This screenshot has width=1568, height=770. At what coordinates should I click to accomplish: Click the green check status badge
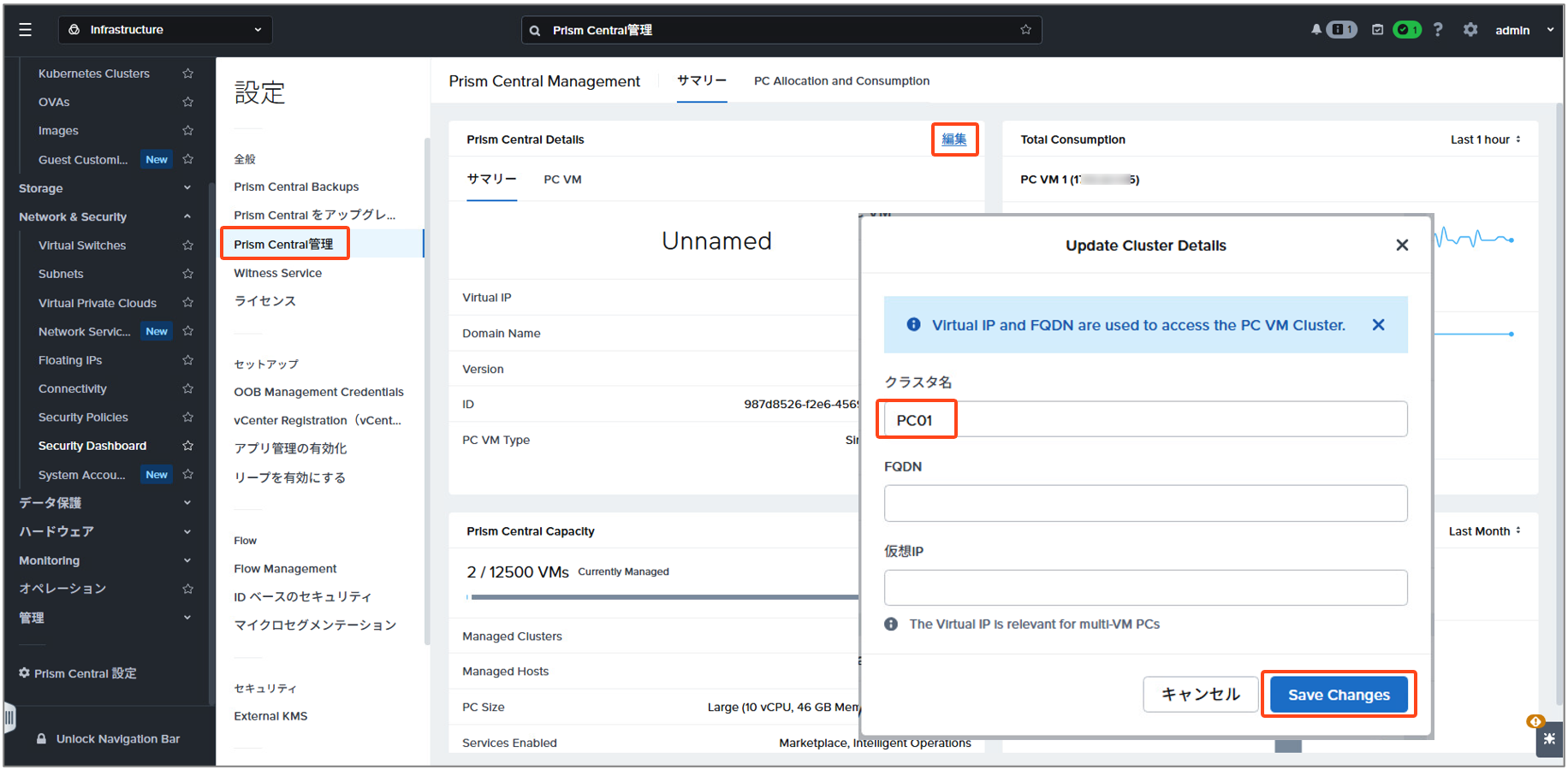[x=1407, y=30]
